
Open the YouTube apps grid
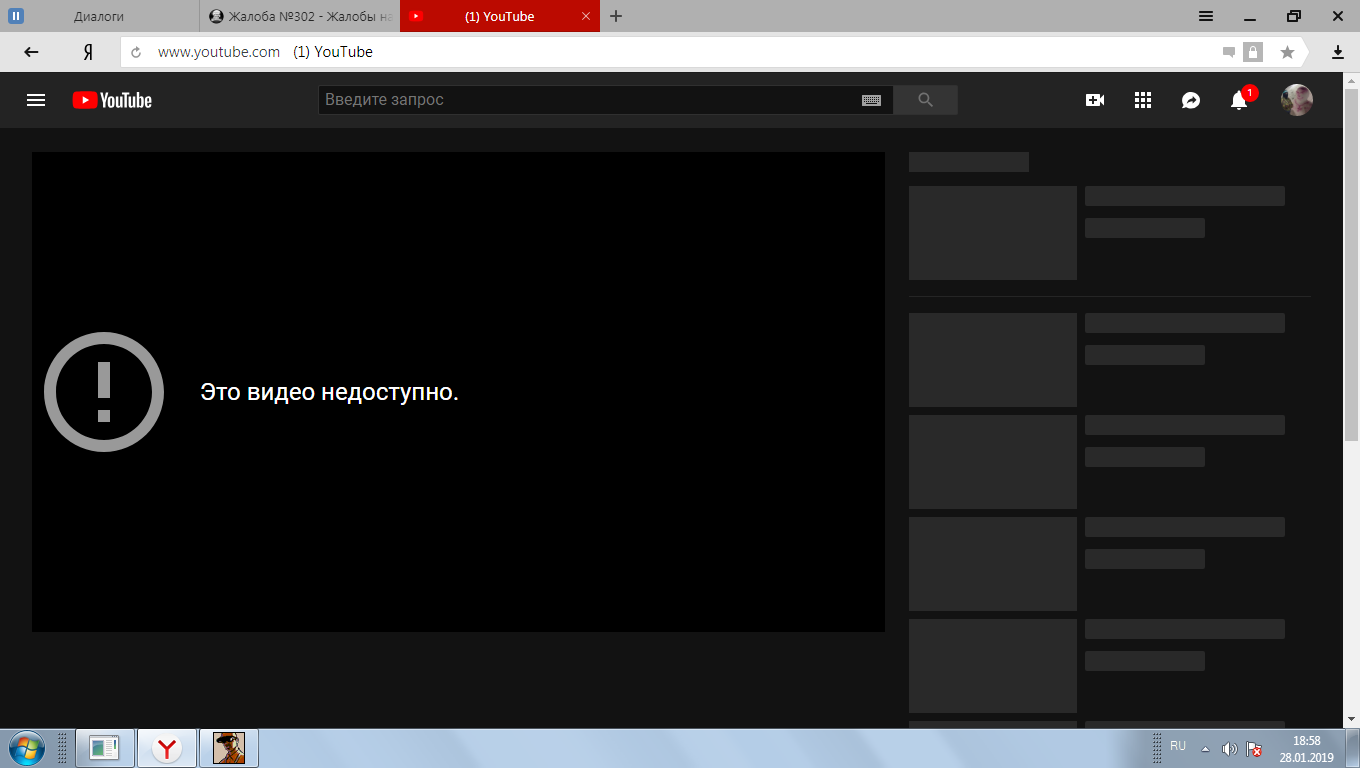point(1143,100)
